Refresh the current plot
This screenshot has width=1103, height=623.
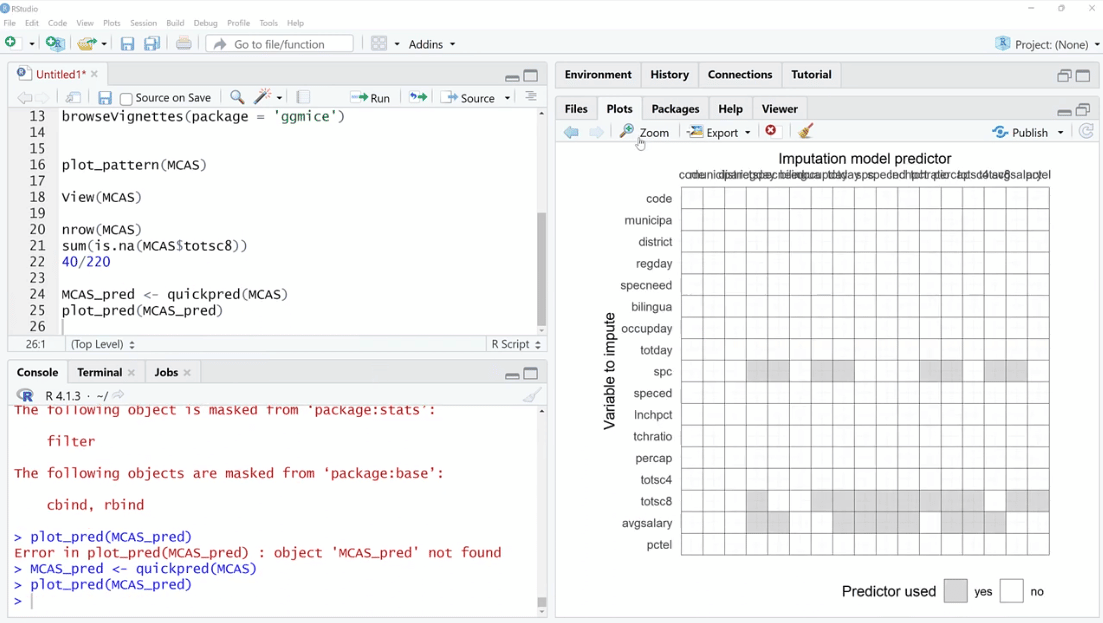1086,131
